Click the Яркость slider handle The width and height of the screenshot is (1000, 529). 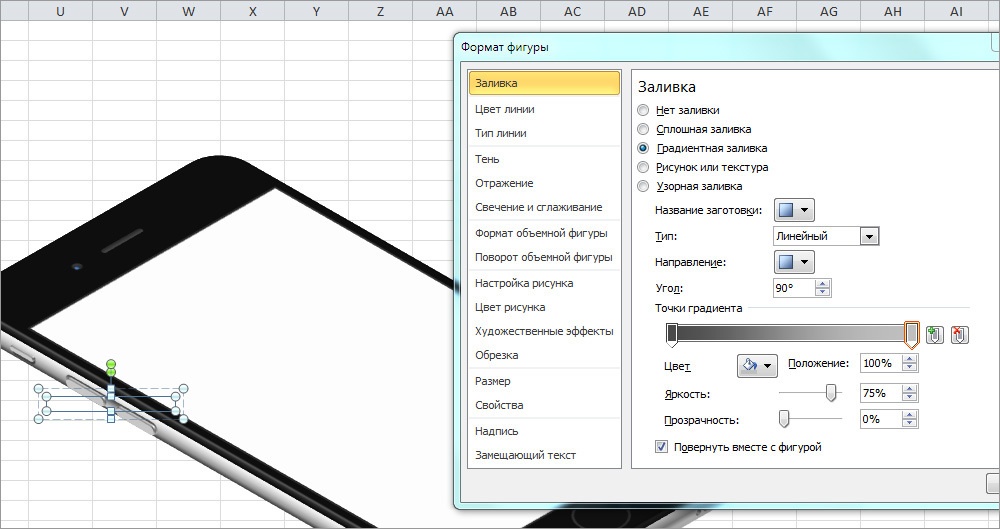[x=830, y=393]
